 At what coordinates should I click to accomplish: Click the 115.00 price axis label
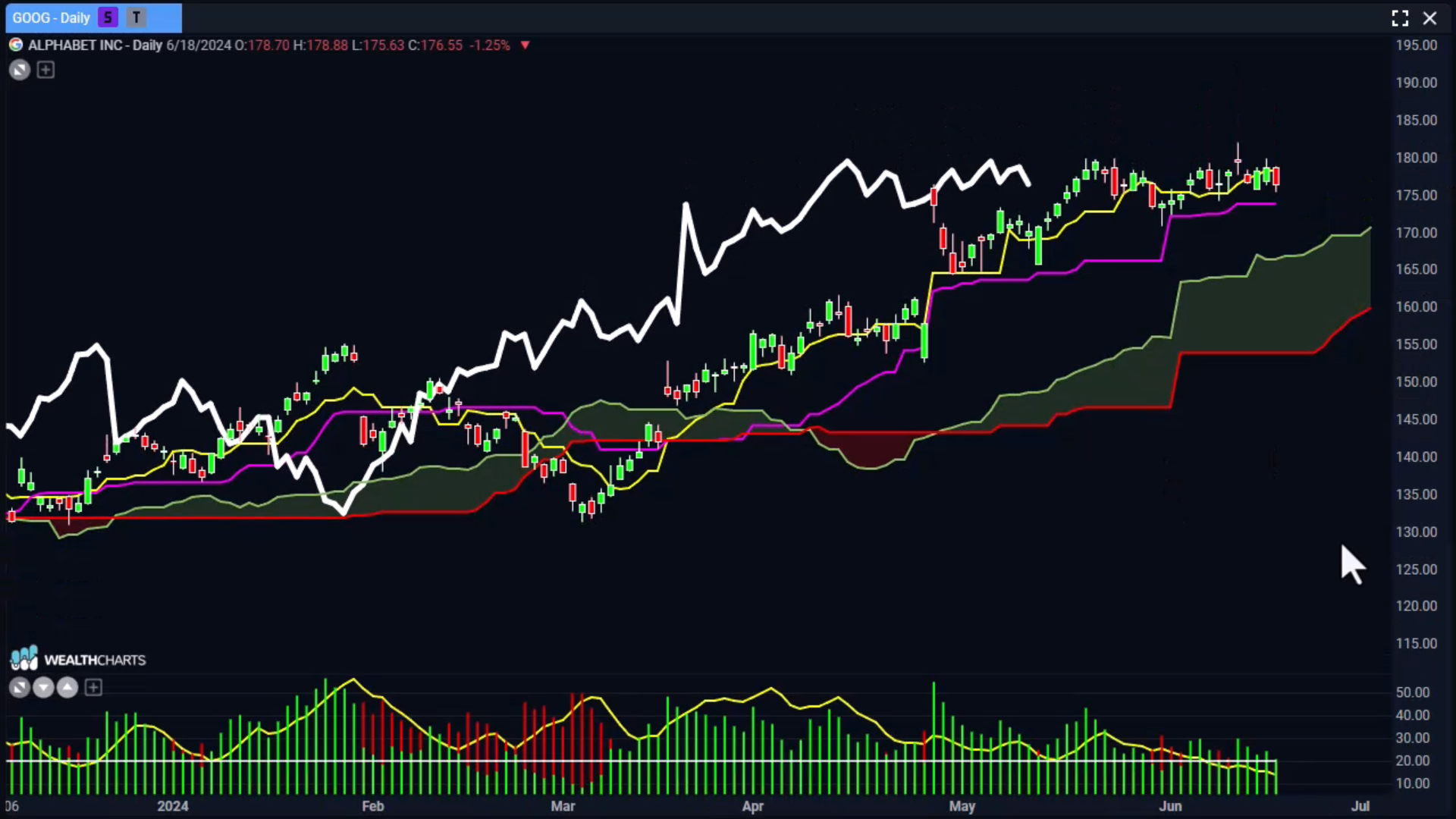click(1417, 643)
